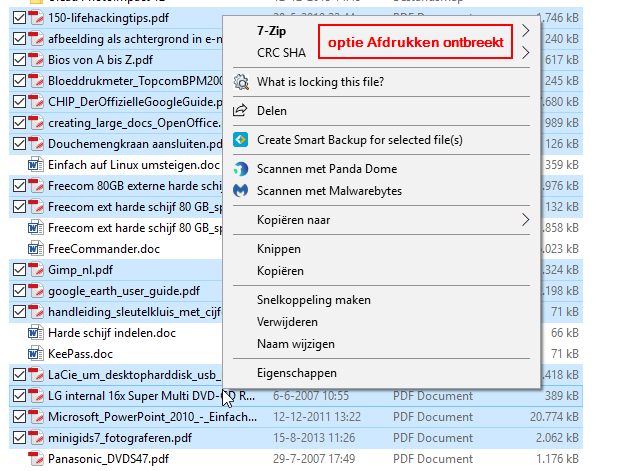The height and width of the screenshot is (471, 643).
Task: Click the Word icon of KeePass.doc
Action: click(37, 353)
